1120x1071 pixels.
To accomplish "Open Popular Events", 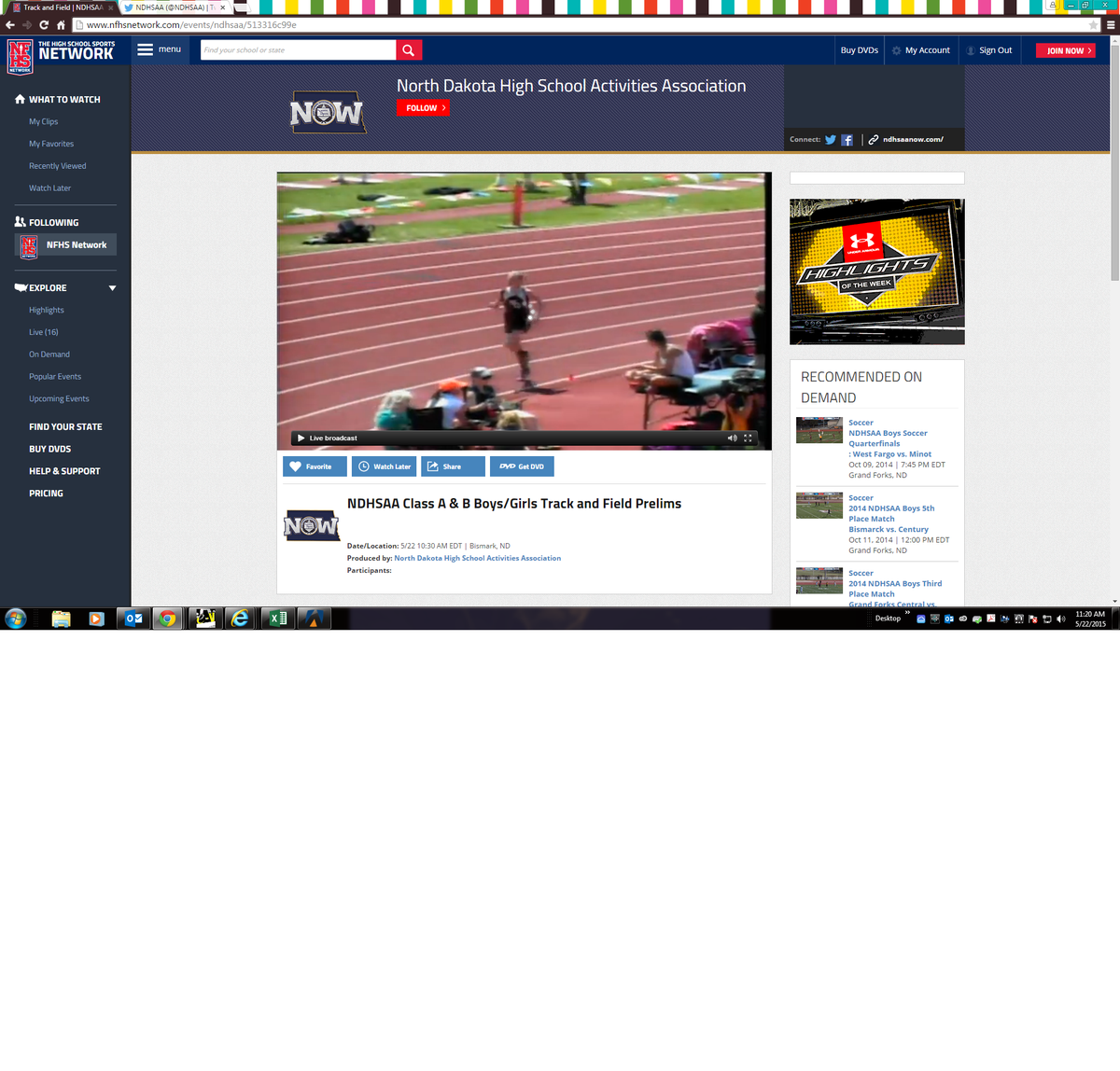I will (55, 377).
